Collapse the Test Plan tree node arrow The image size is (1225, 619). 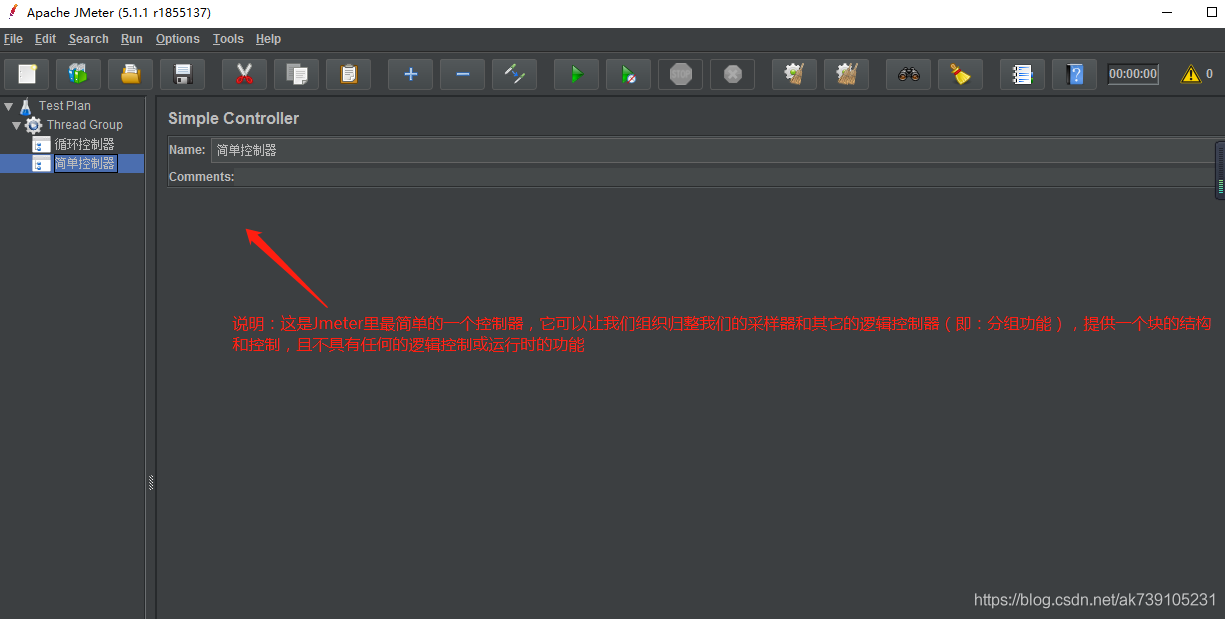click(8, 106)
